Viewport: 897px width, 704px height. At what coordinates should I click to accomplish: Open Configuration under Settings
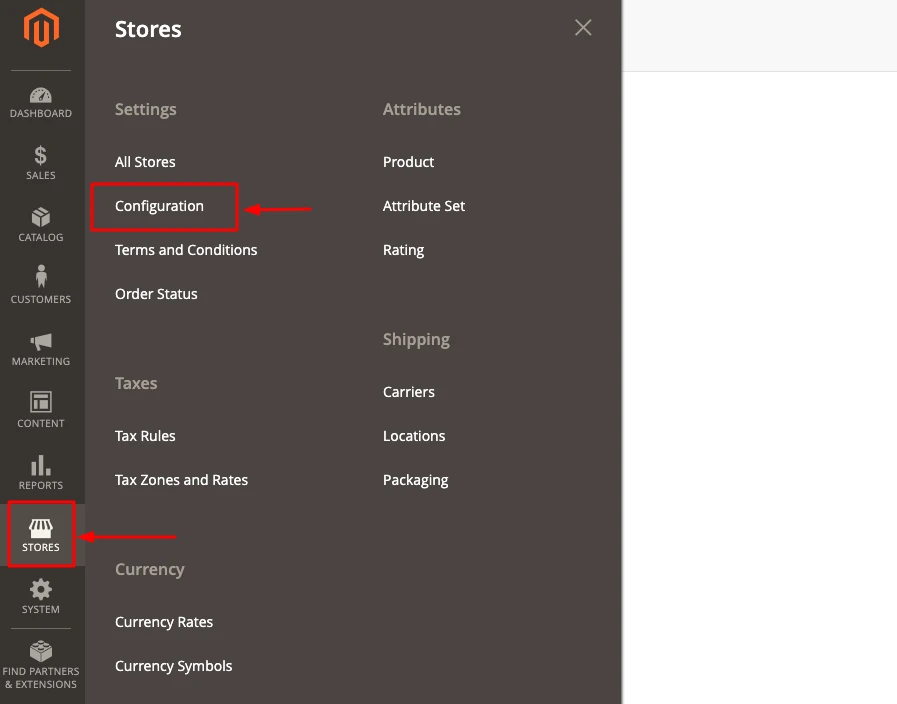click(159, 206)
